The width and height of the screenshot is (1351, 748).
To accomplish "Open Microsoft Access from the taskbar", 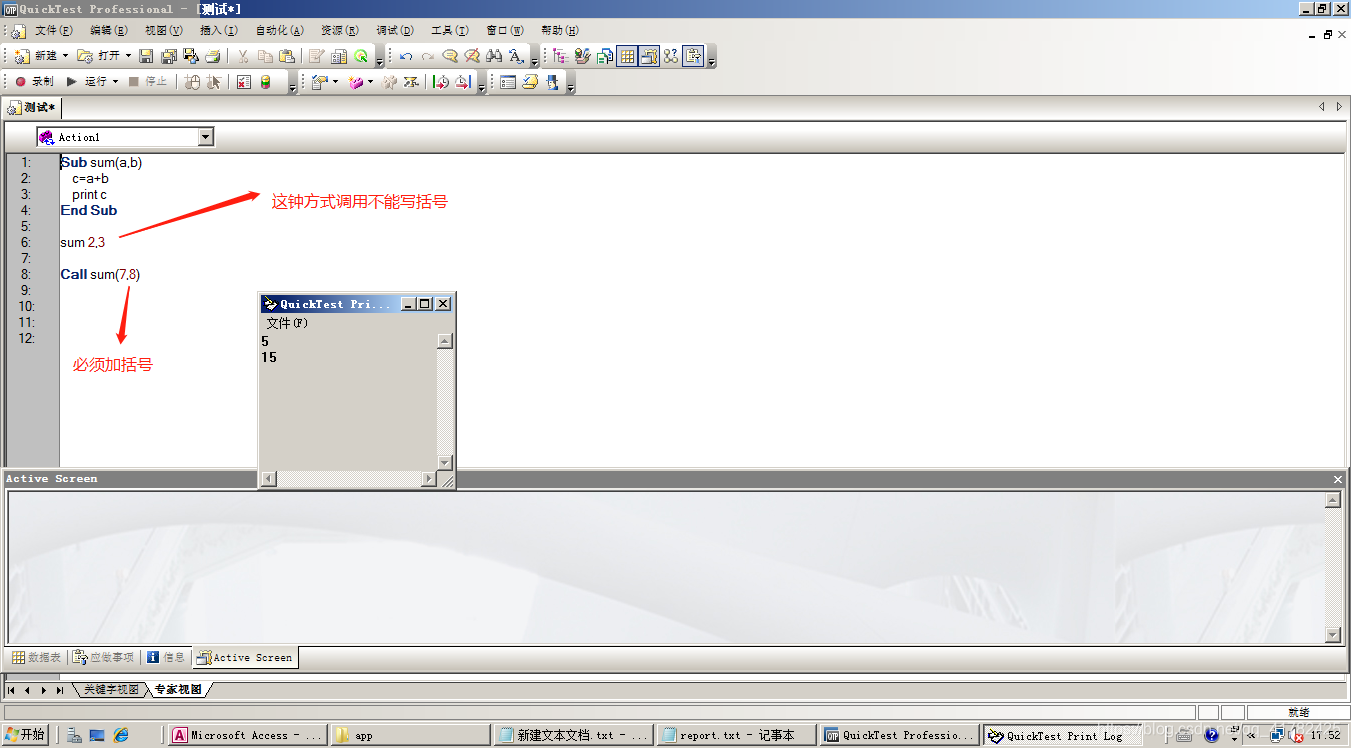I will (246, 735).
